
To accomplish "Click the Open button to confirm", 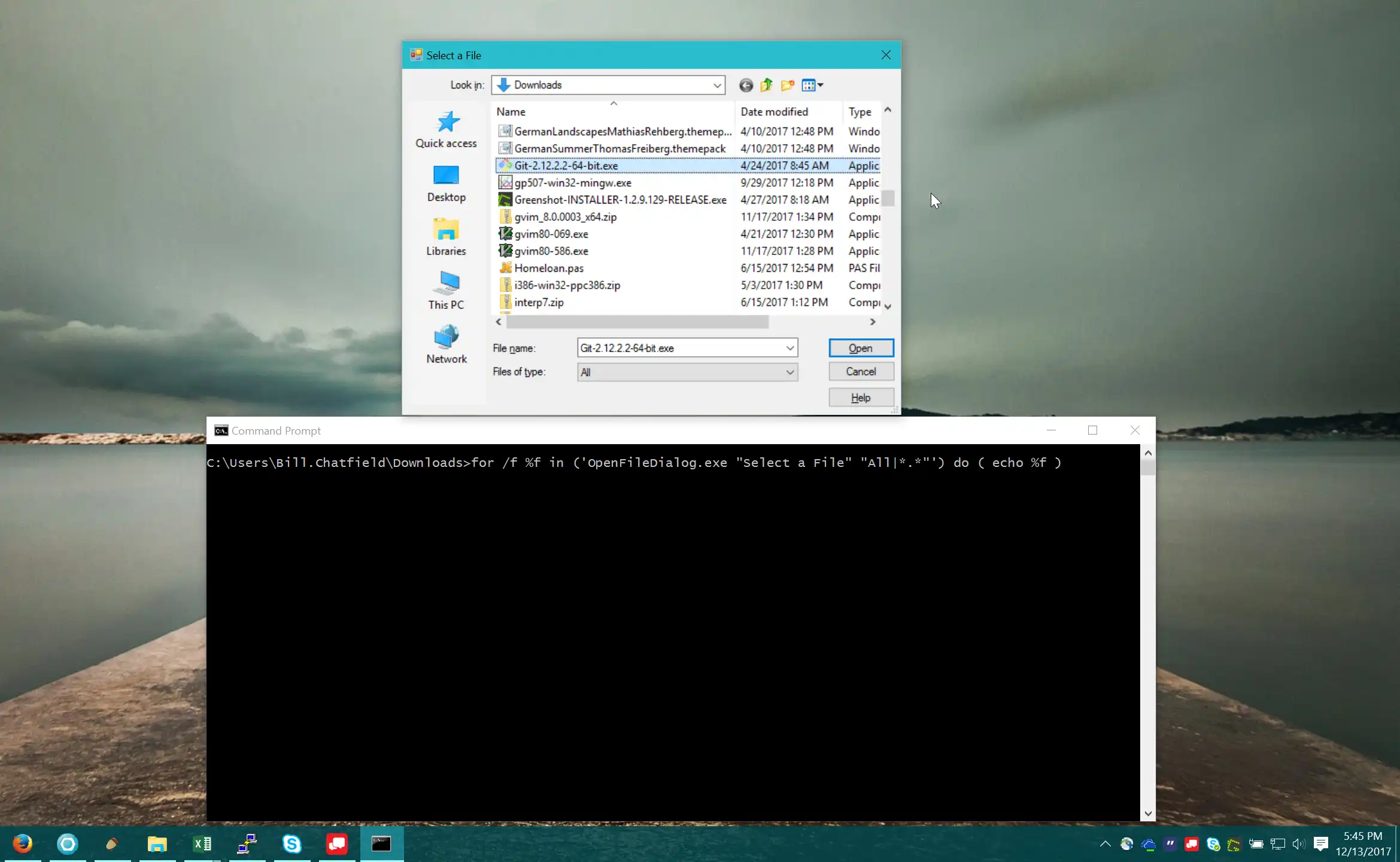I will [x=860, y=348].
